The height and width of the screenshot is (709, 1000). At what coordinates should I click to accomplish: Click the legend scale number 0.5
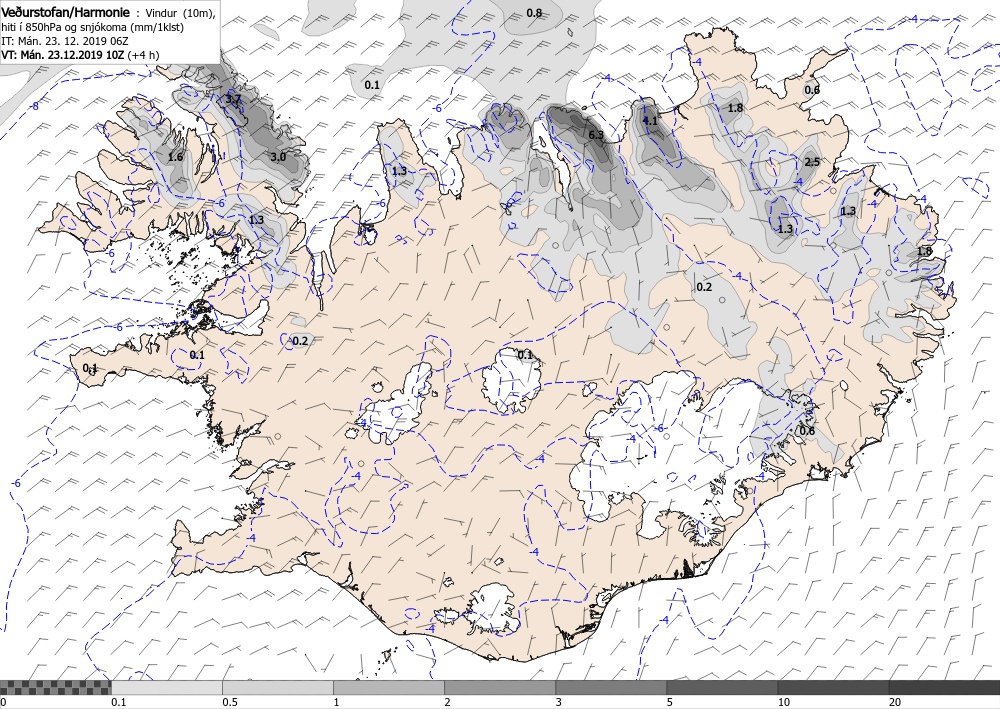pyautogui.click(x=230, y=703)
